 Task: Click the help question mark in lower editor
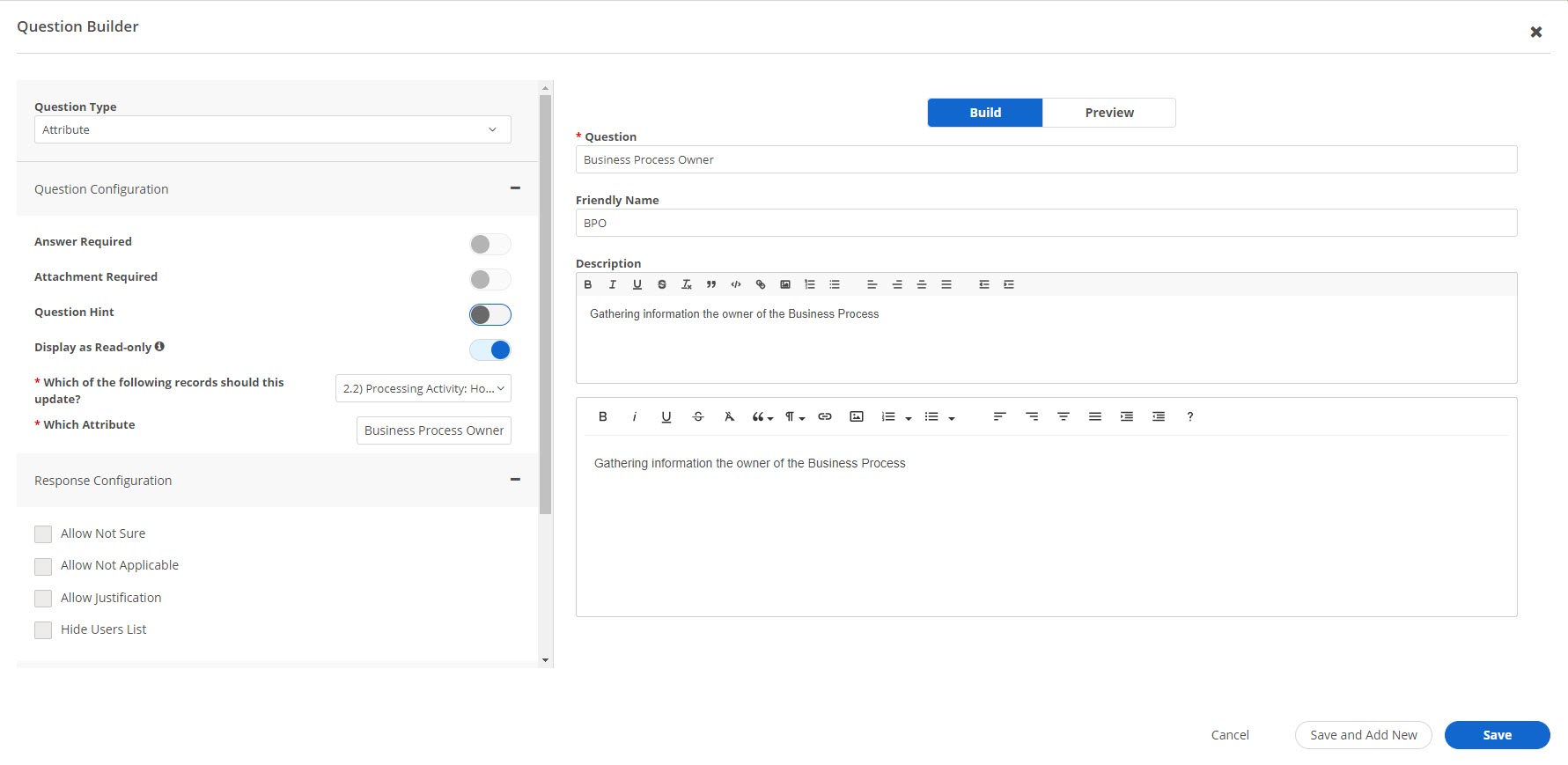point(1189,416)
